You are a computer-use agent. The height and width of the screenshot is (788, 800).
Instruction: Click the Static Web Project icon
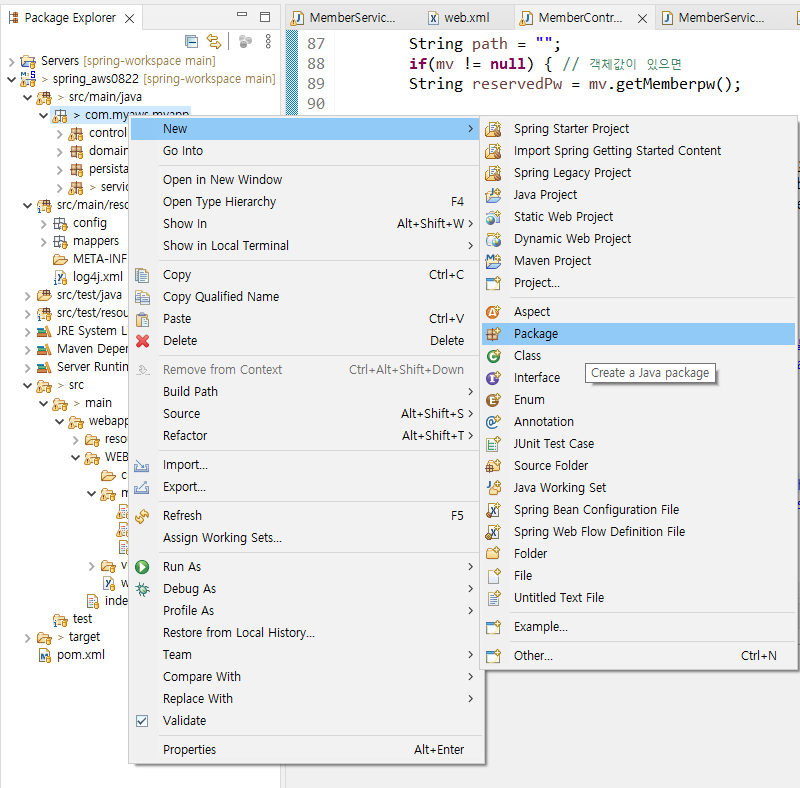pos(493,217)
